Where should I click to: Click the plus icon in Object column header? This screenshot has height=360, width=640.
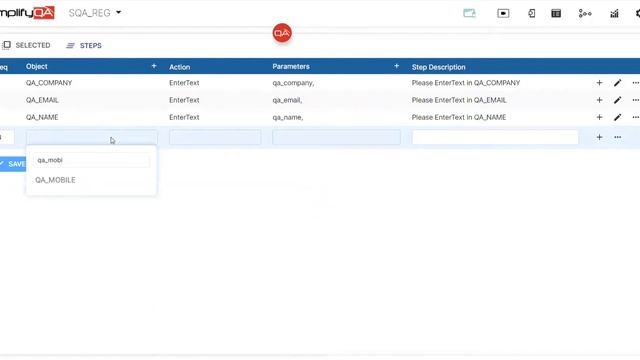click(154, 66)
